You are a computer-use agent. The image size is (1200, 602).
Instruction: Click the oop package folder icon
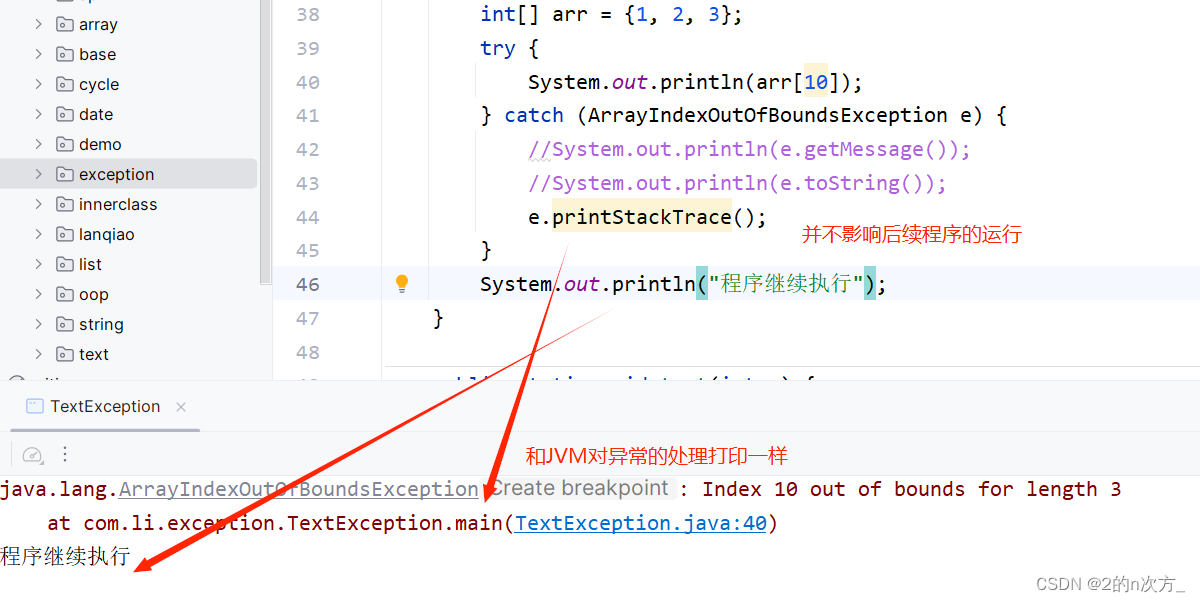click(65, 294)
